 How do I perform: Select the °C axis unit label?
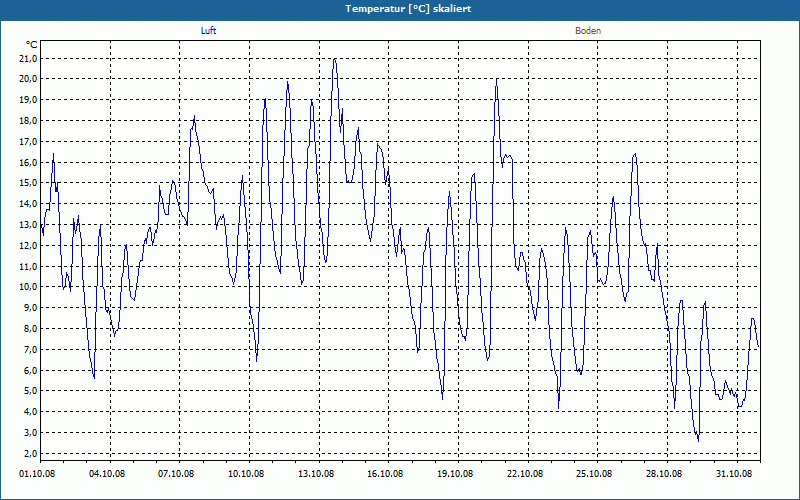click(32, 45)
